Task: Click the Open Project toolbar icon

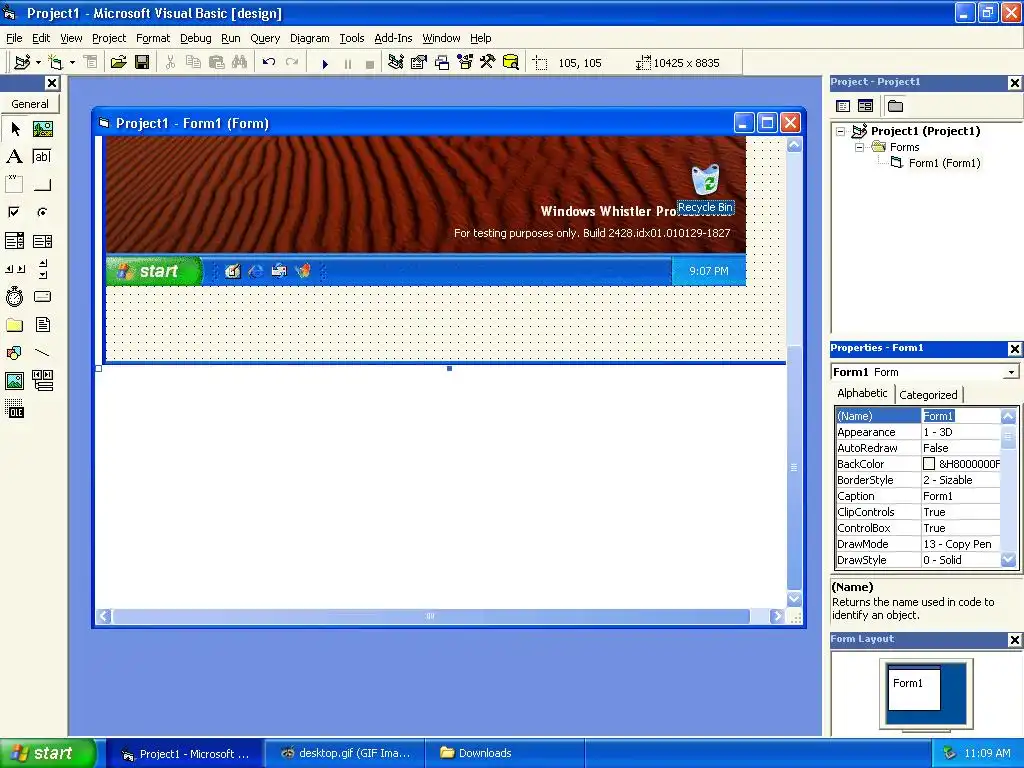Action: (118, 63)
